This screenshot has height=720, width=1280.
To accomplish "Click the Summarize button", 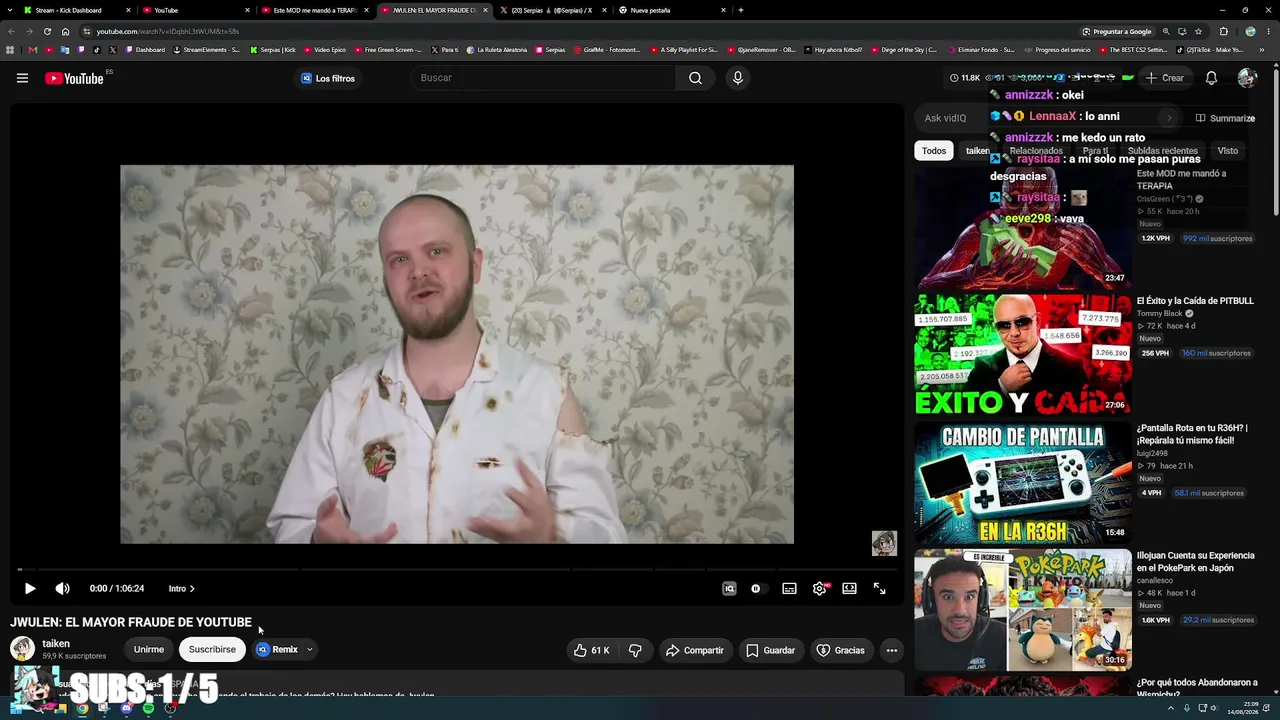I will pos(1226,118).
